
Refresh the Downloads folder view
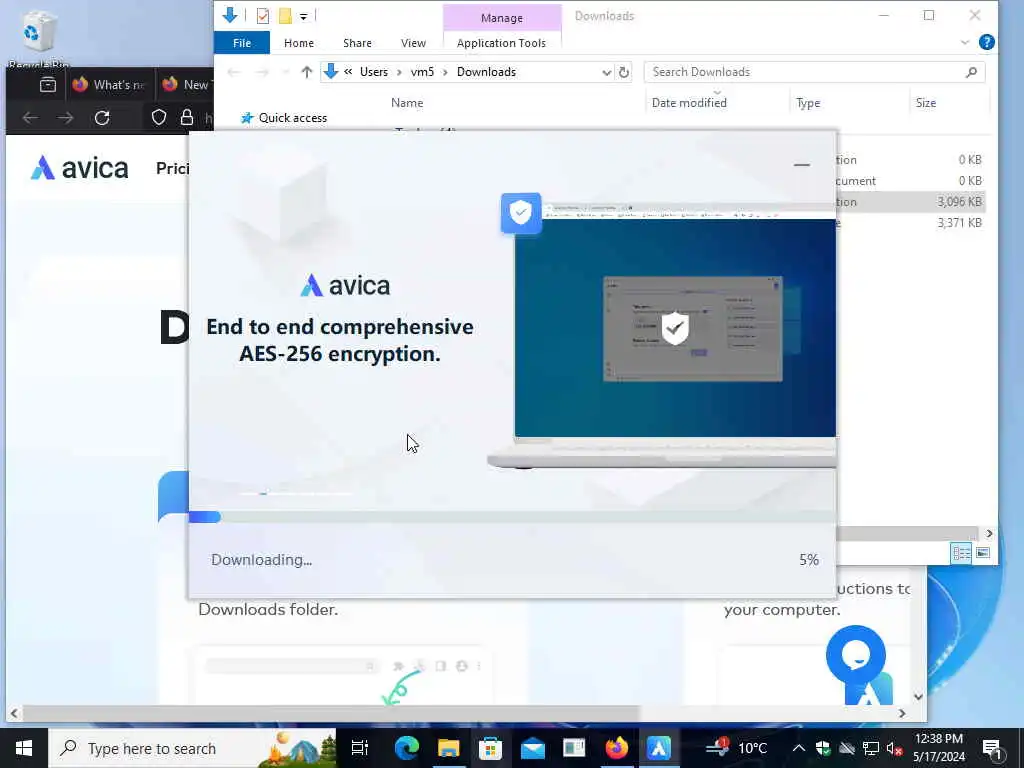[624, 72]
